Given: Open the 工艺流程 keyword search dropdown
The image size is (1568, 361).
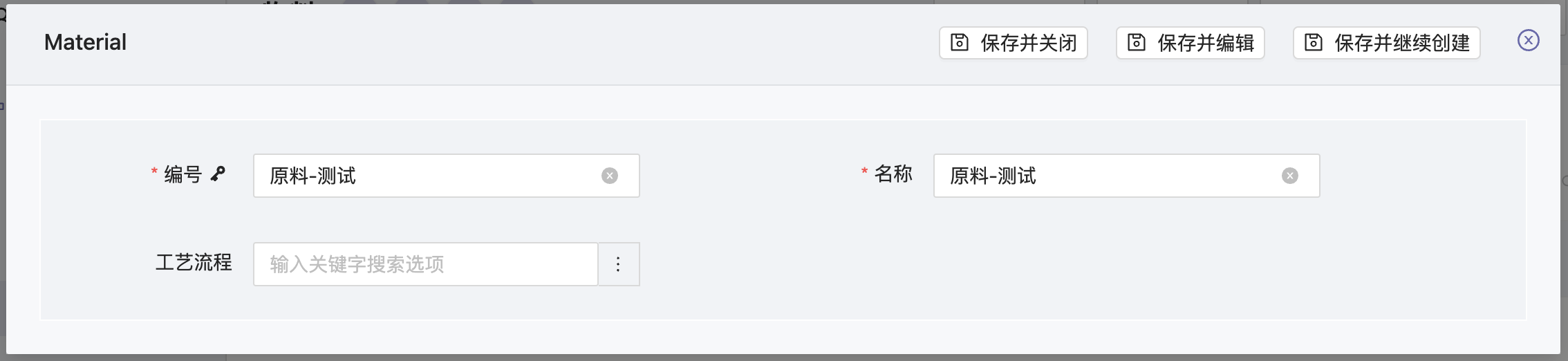Looking at the screenshot, I should [425, 264].
